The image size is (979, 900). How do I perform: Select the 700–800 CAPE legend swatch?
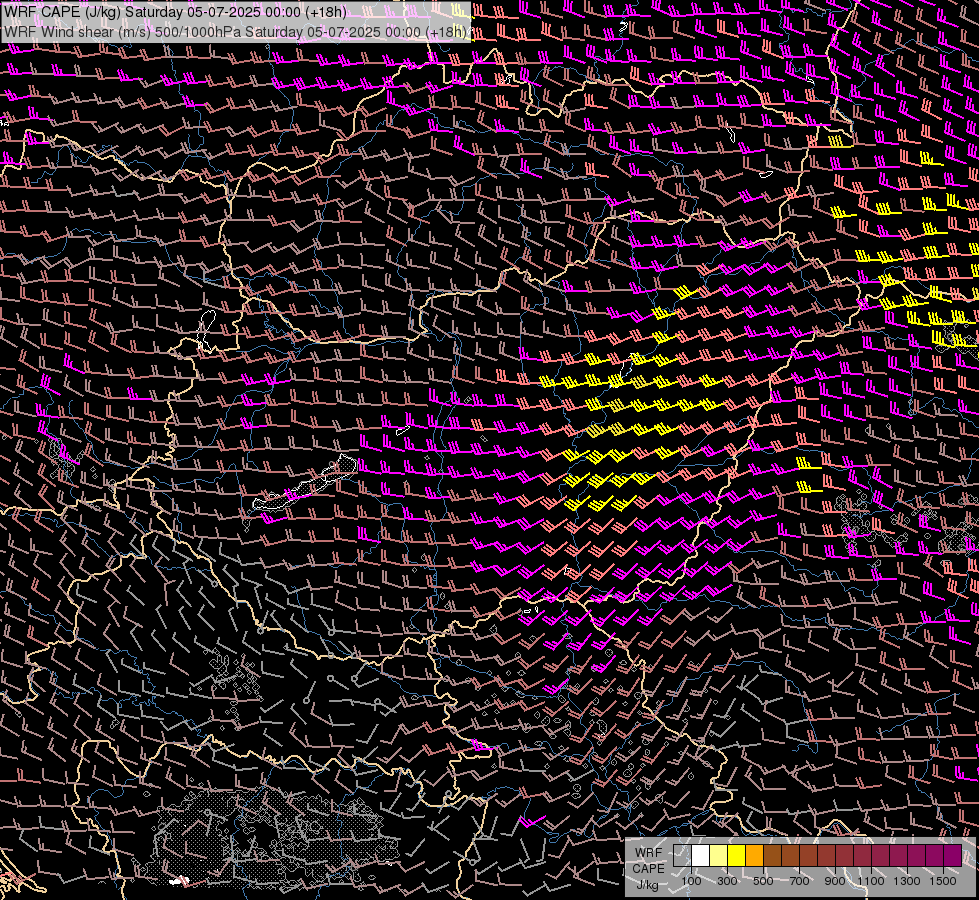[809, 855]
